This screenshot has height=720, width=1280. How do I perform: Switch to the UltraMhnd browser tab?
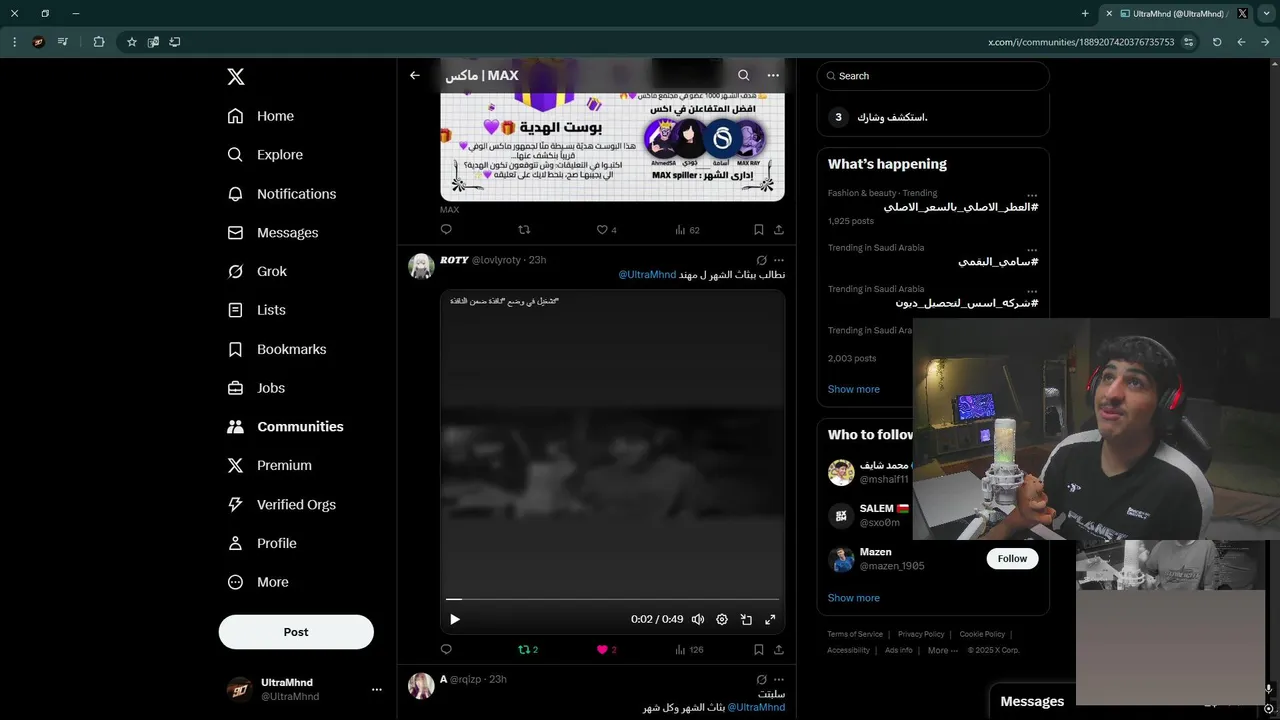click(1175, 14)
